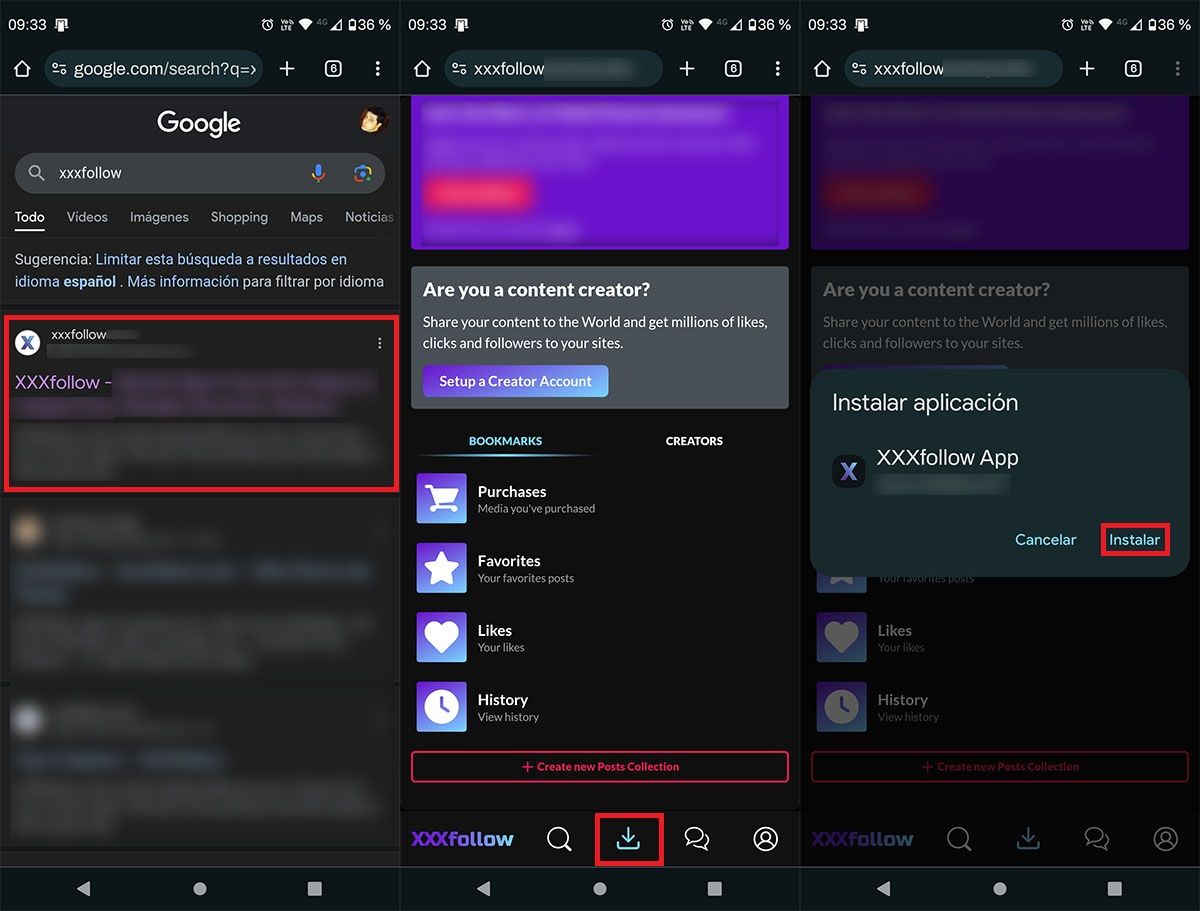Tap the tab switcher showing 6 tabs
The width and height of the screenshot is (1200, 911).
coord(333,68)
